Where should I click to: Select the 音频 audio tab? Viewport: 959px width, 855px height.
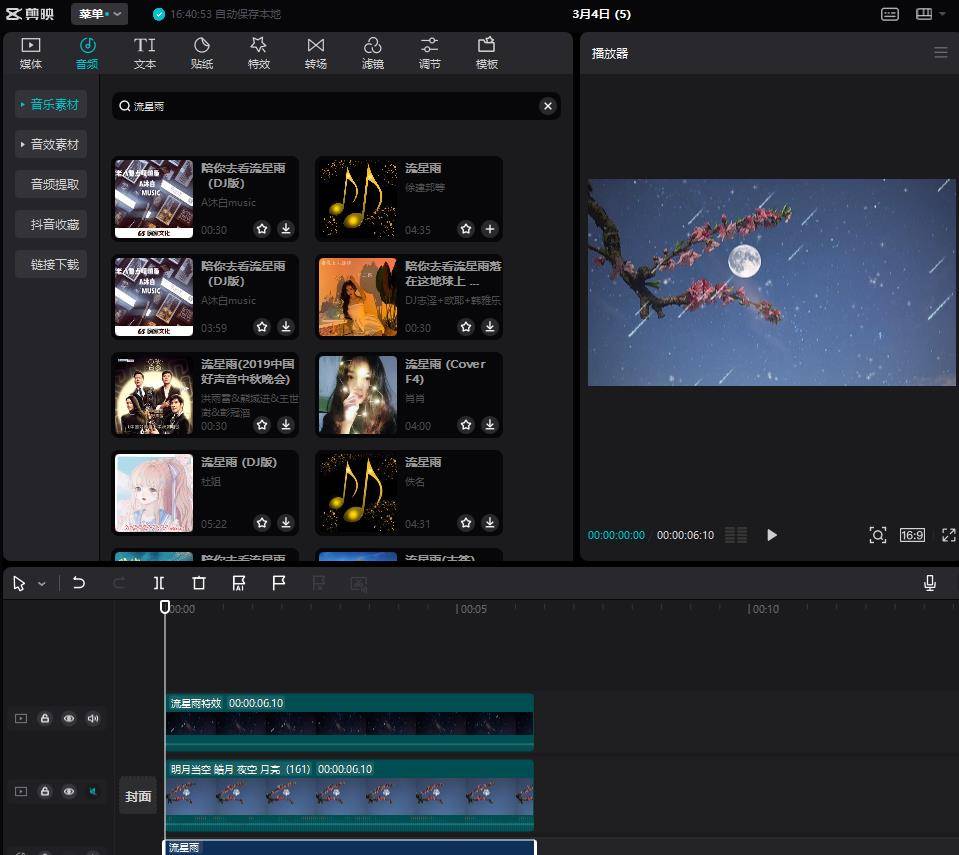[x=87, y=53]
